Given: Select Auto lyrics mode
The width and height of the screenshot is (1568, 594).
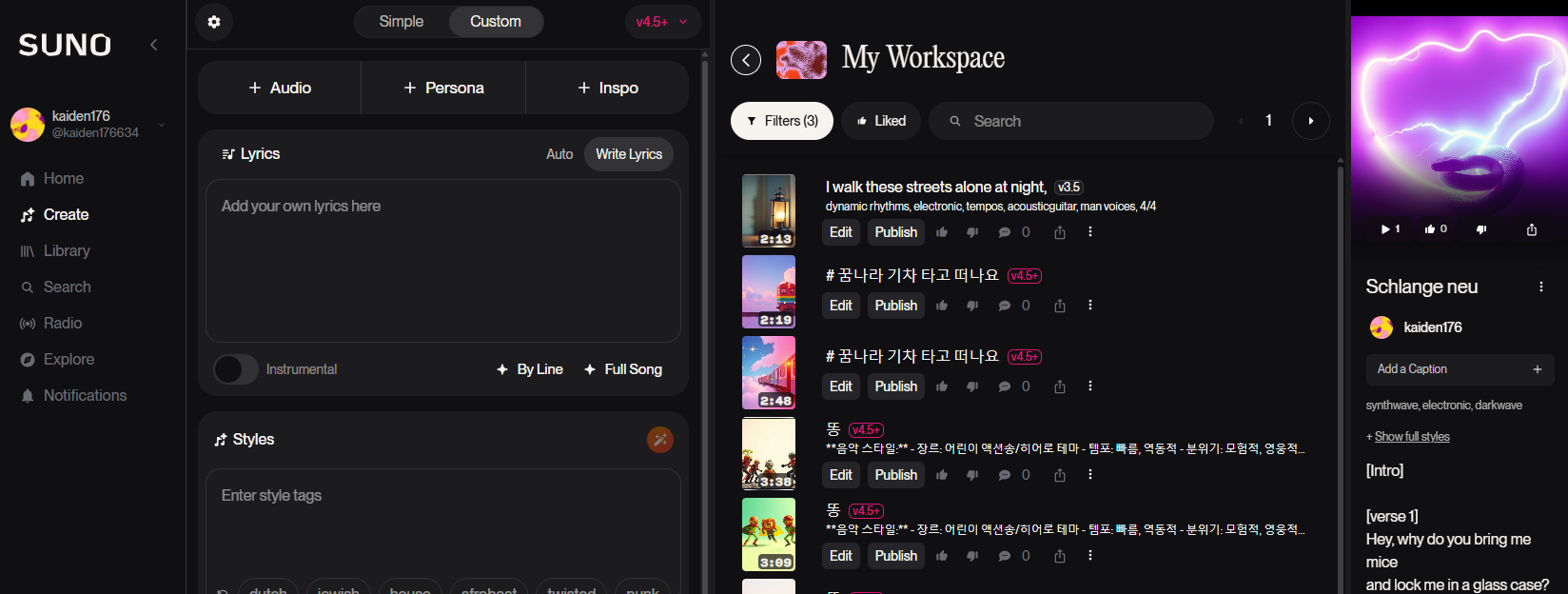Looking at the screenshot, I should (559, 154).
